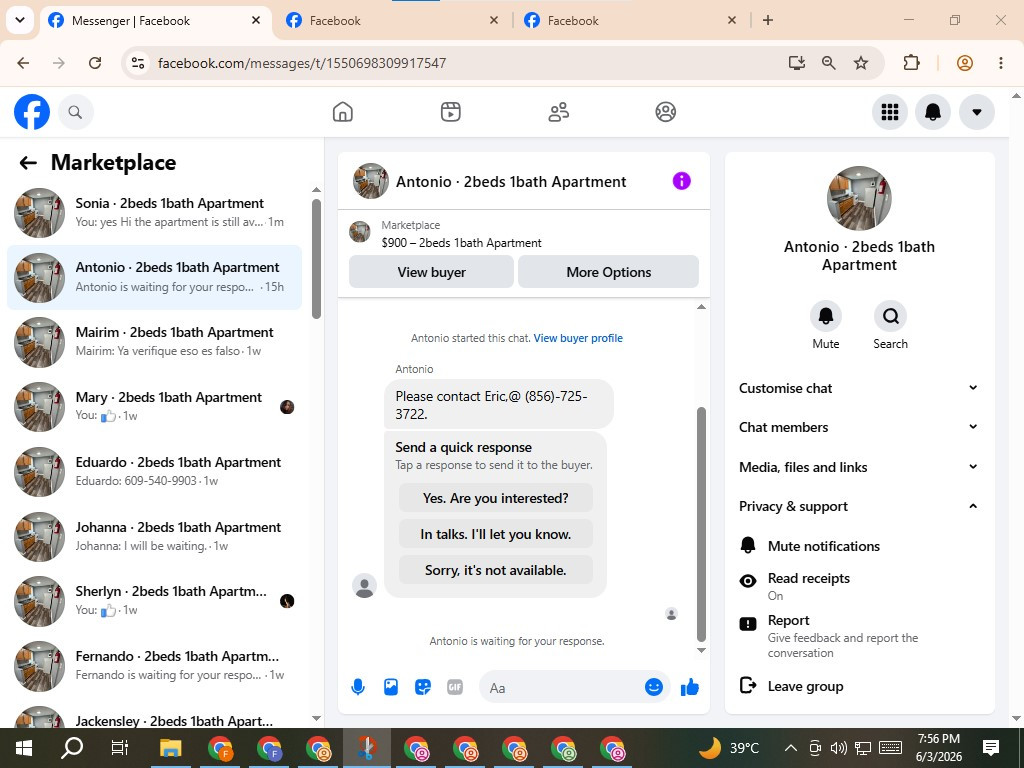Screen dimensions: 1024x768
Task: Open the Groups icon in top navigation
Action: tap(665, 112)
